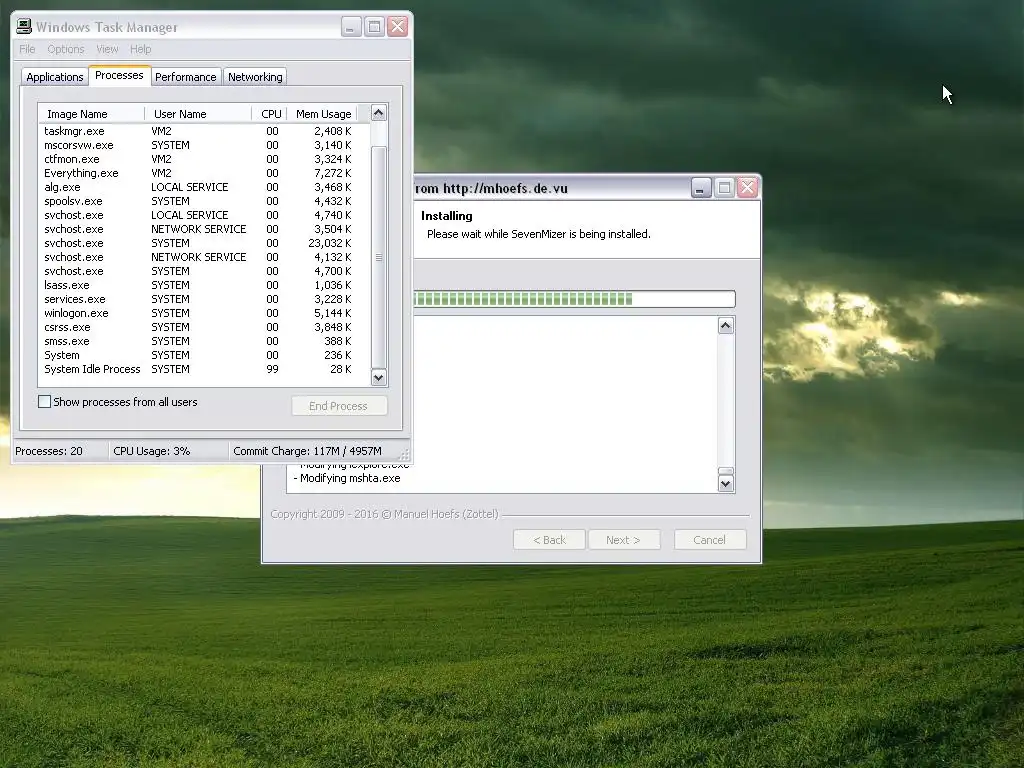Select csrss.exe process row
Viewport: 1024px width, 768px height.
(x=204, y=327)
